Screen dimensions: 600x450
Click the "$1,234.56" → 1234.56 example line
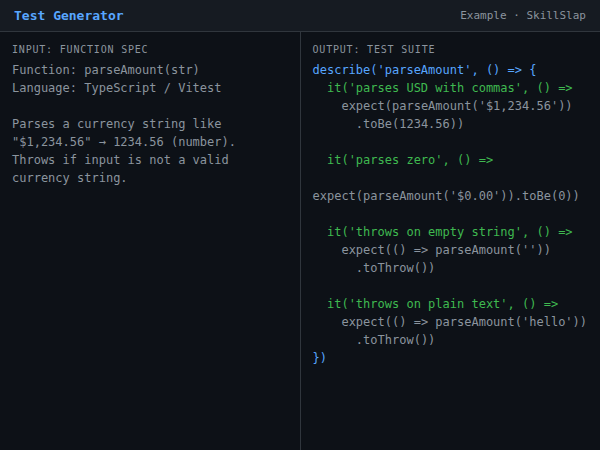pos(124,142)
